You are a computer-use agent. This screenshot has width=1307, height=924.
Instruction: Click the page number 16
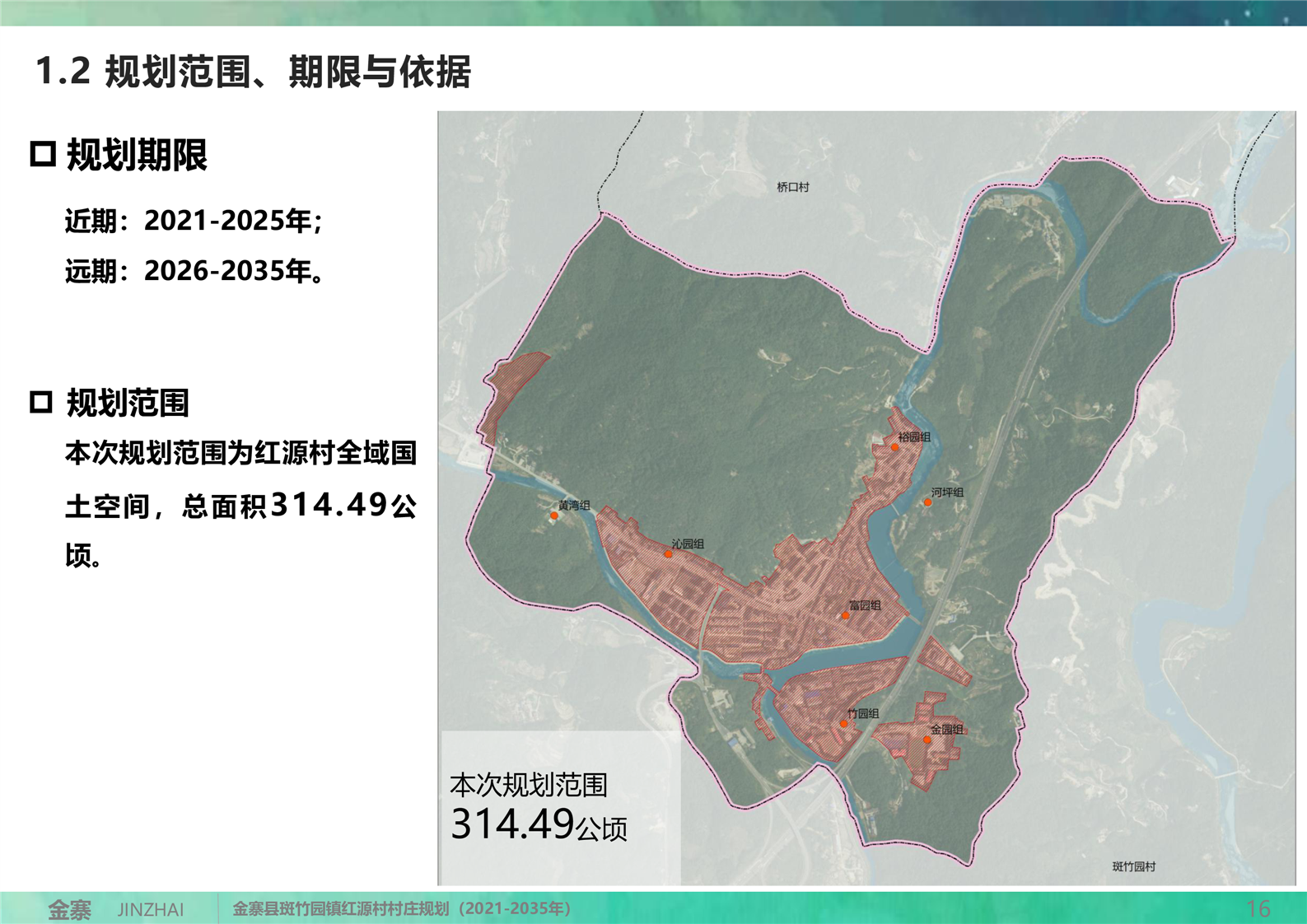[1258, 908]
